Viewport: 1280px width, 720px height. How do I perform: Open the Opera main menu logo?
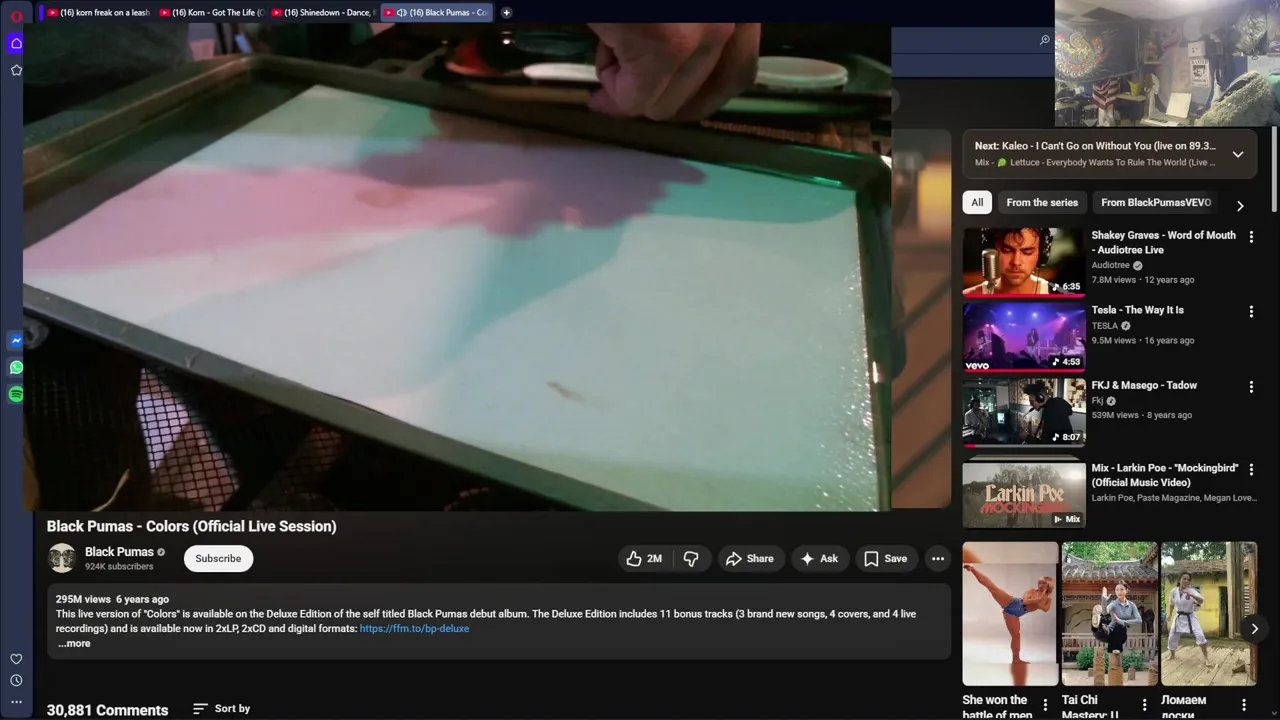point(16,16)
